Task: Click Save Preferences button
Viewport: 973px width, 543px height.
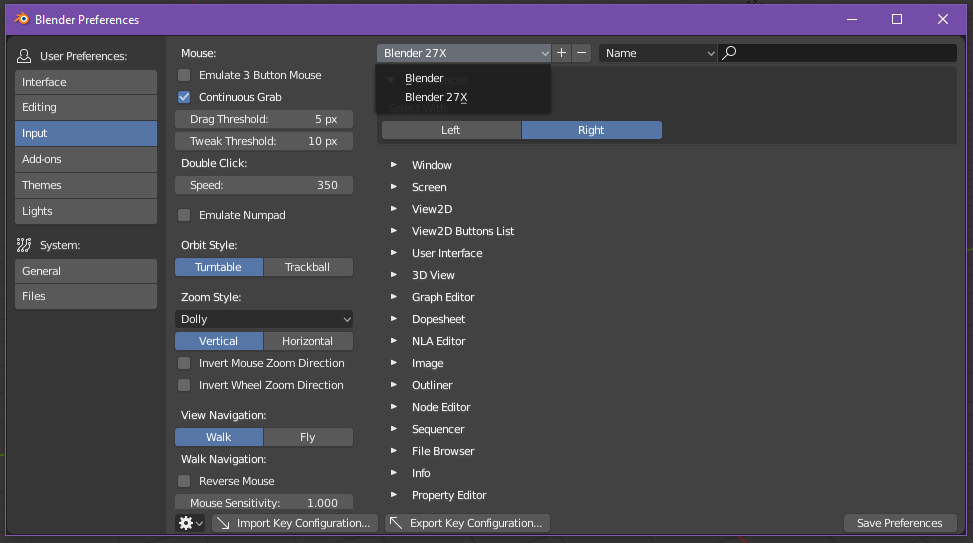Action: click(900, 523)
